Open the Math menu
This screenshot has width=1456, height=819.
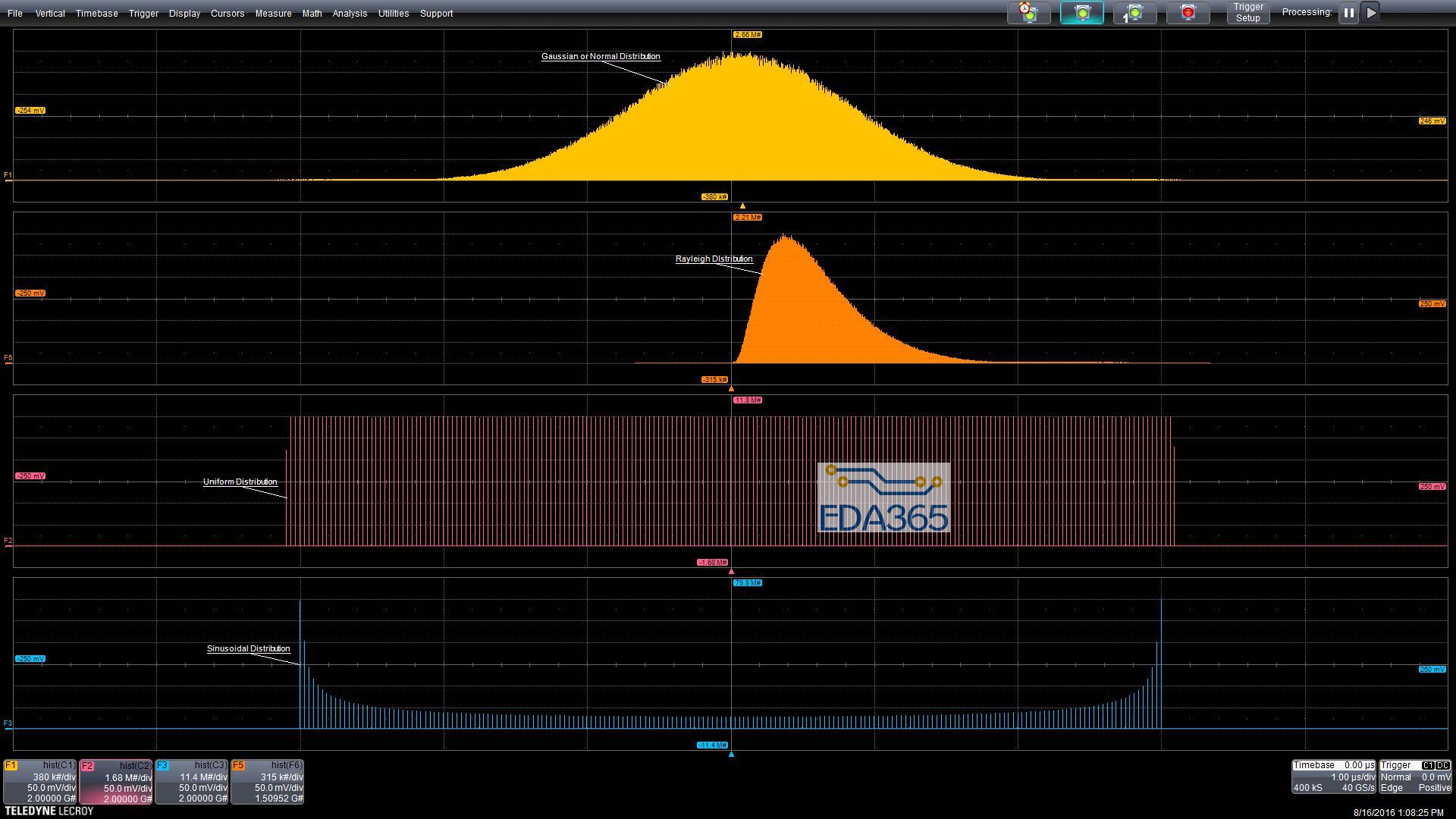point(312,14)
